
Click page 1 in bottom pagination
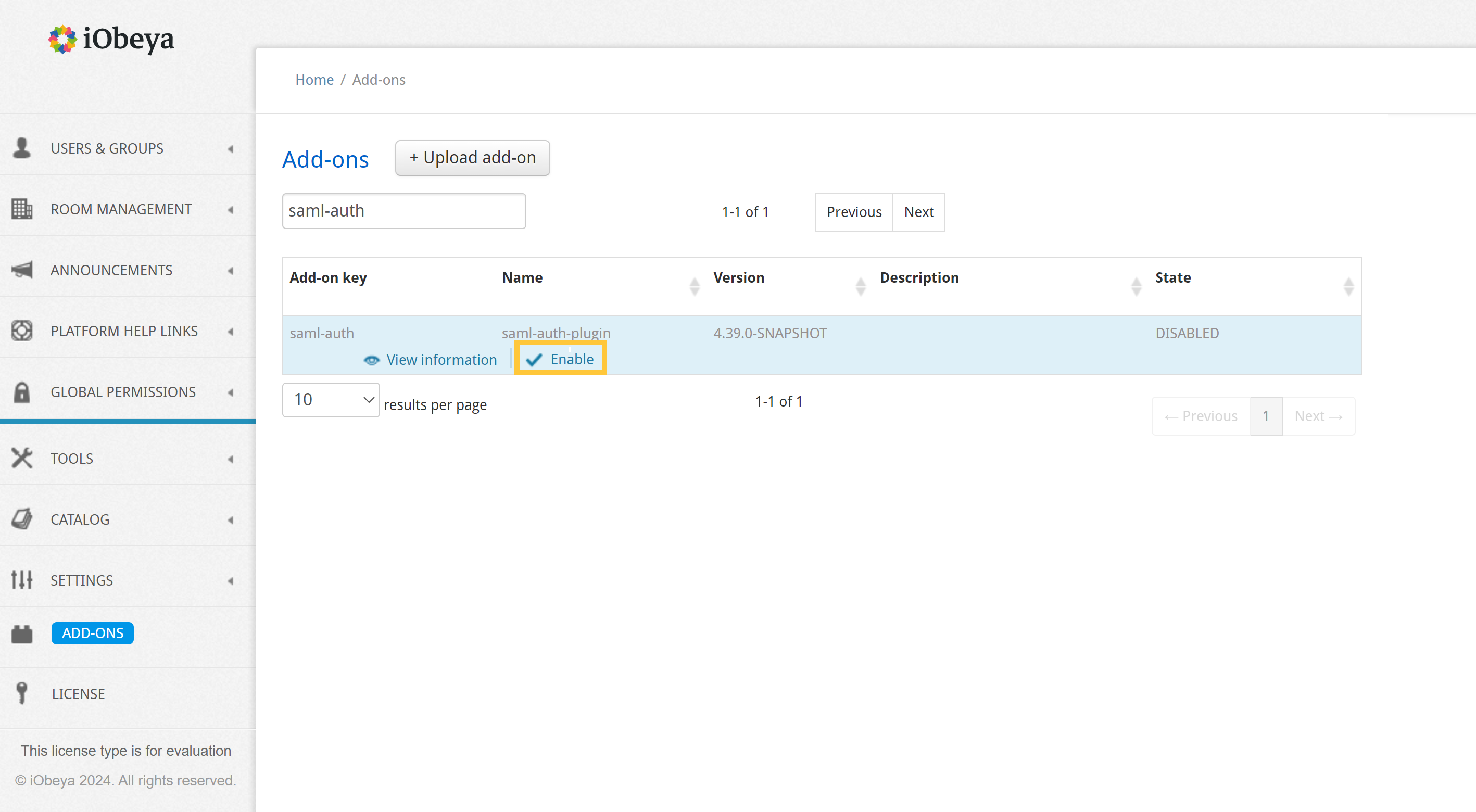pyautogui.click(x=1266, y=416)
